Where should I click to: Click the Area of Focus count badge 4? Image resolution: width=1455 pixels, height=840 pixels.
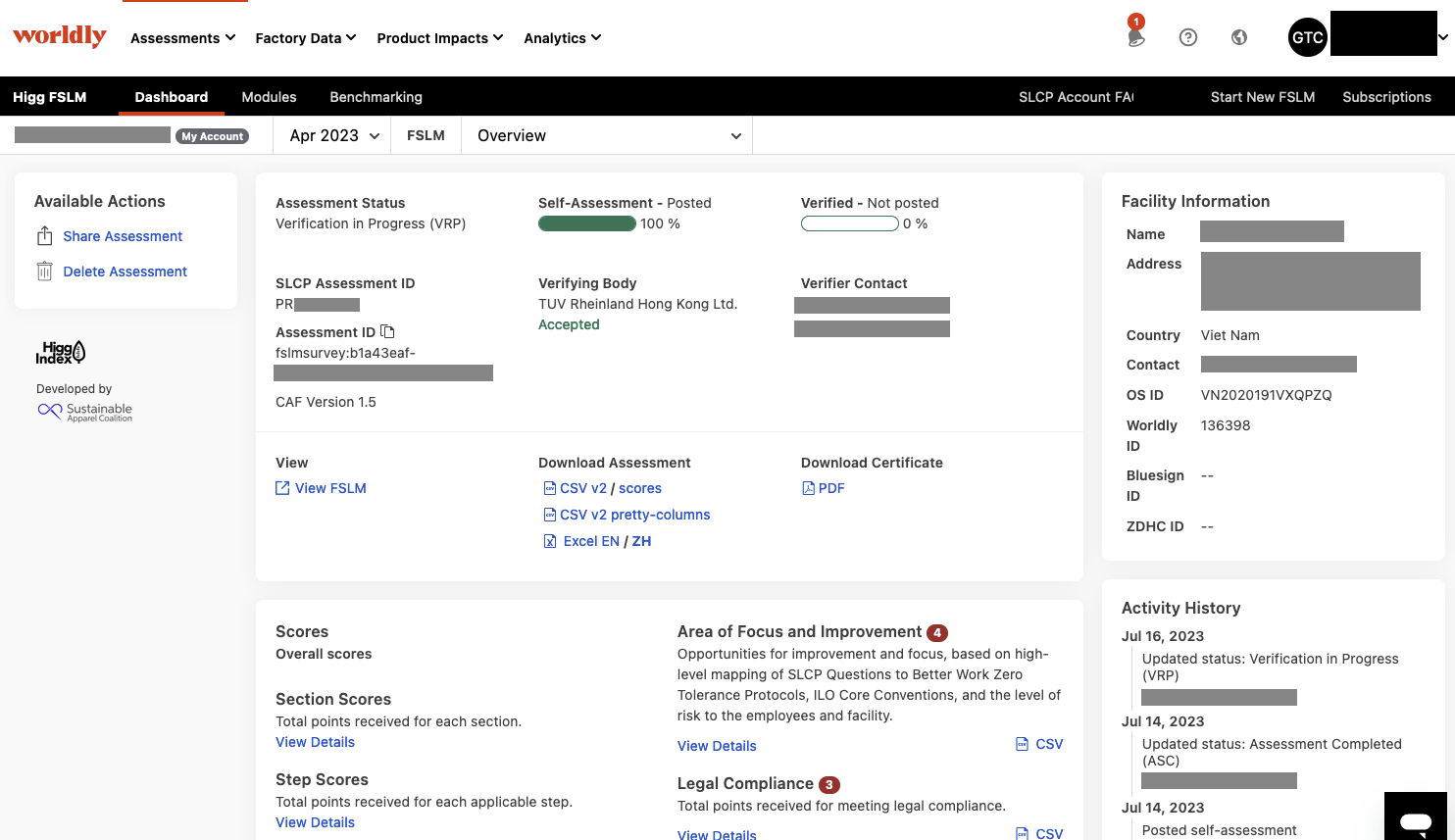tap(937, 632)
